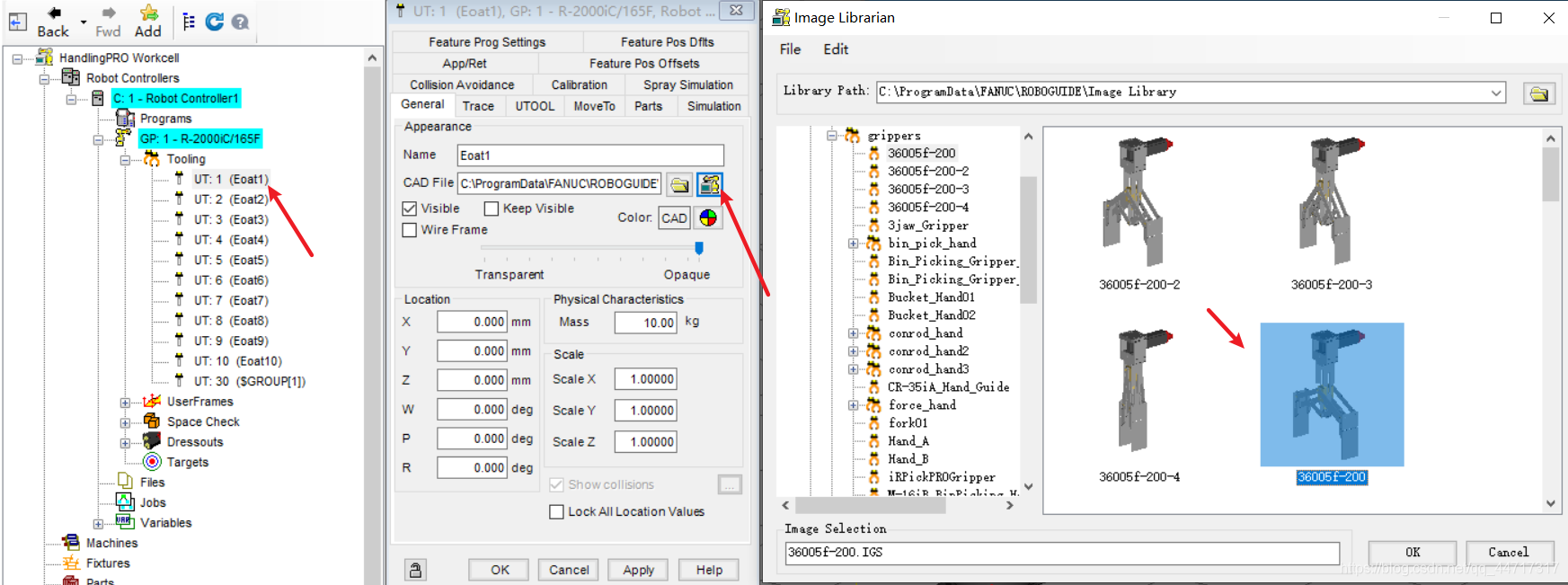The width and height of the screenshot is (1568, 585).
Task: Expand the Variables node
Action: pyautogui.click(x=98, y=523)
